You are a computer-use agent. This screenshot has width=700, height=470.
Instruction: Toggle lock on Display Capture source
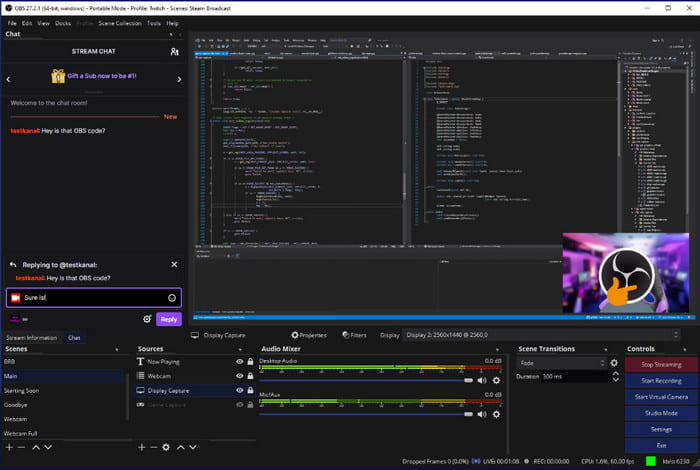click(250, 390)
